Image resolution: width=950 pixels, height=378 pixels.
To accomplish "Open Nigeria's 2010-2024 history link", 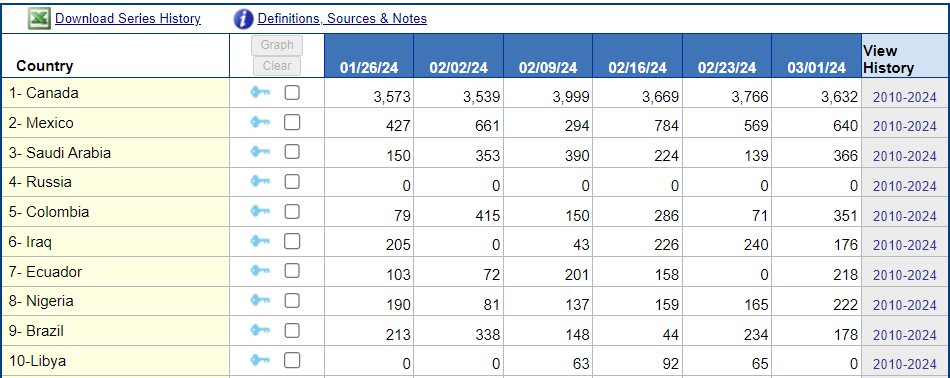I will click(905, 305).
